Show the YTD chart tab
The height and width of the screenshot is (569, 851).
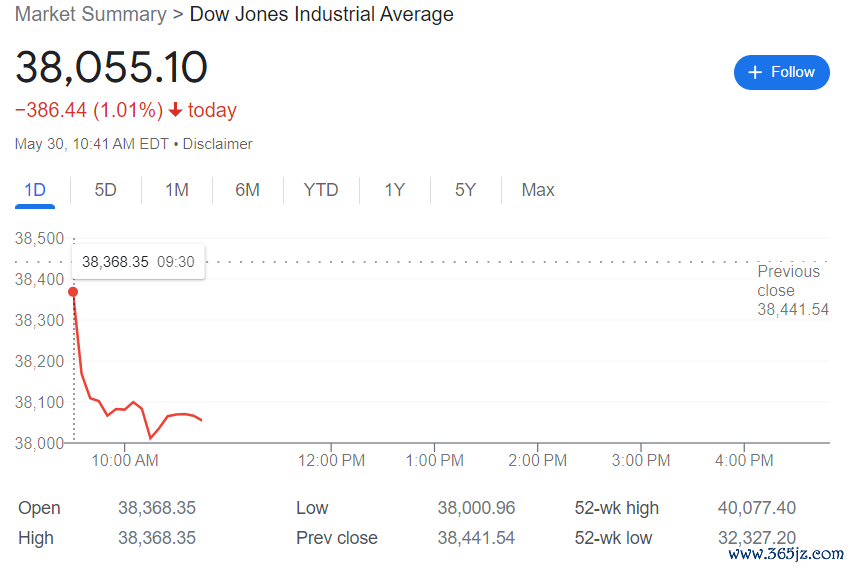[x=321, y=190]
